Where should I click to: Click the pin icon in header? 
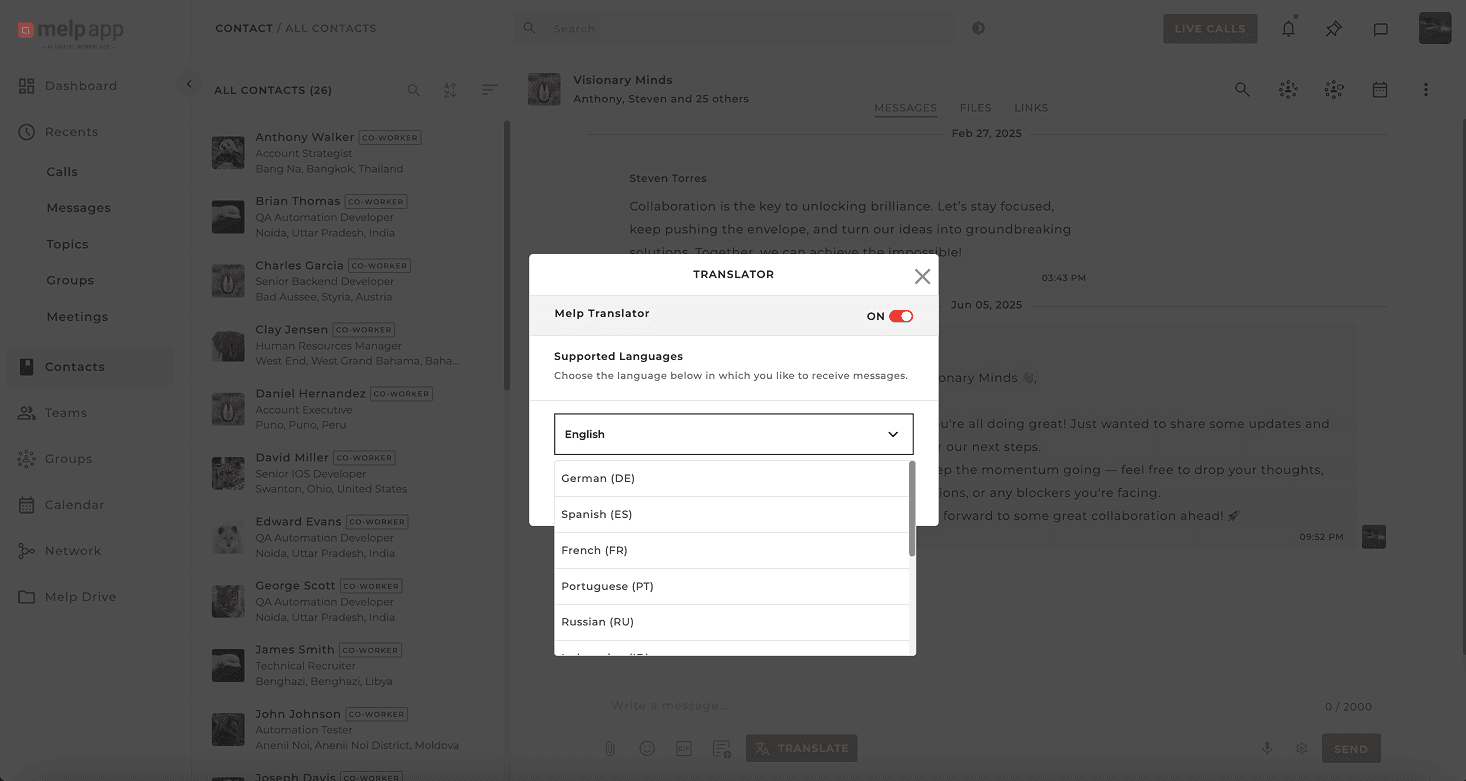(x=1334, y=29)
